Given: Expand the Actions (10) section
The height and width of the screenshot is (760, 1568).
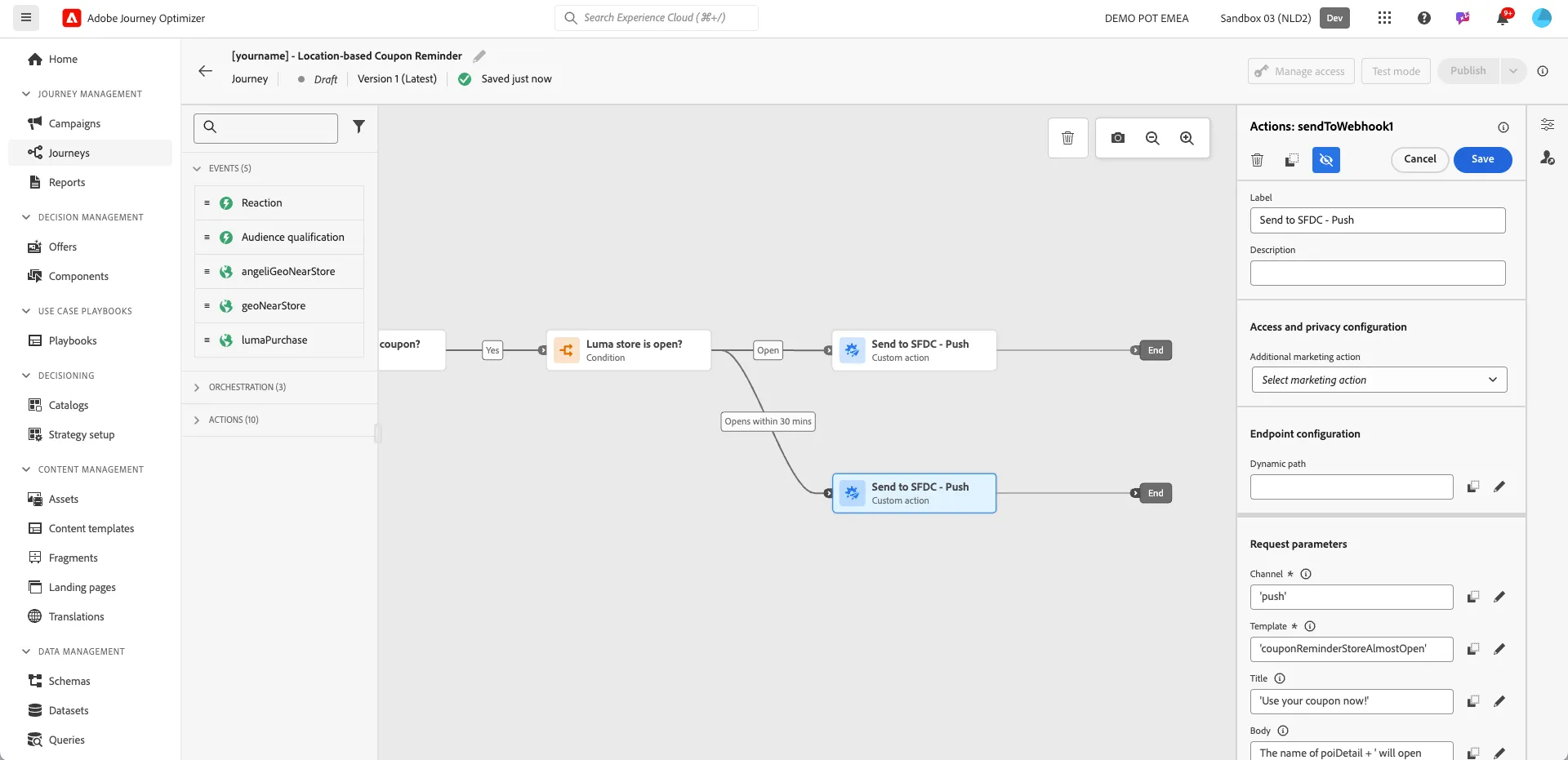Looking at the screenshot, I should [197, 420].
